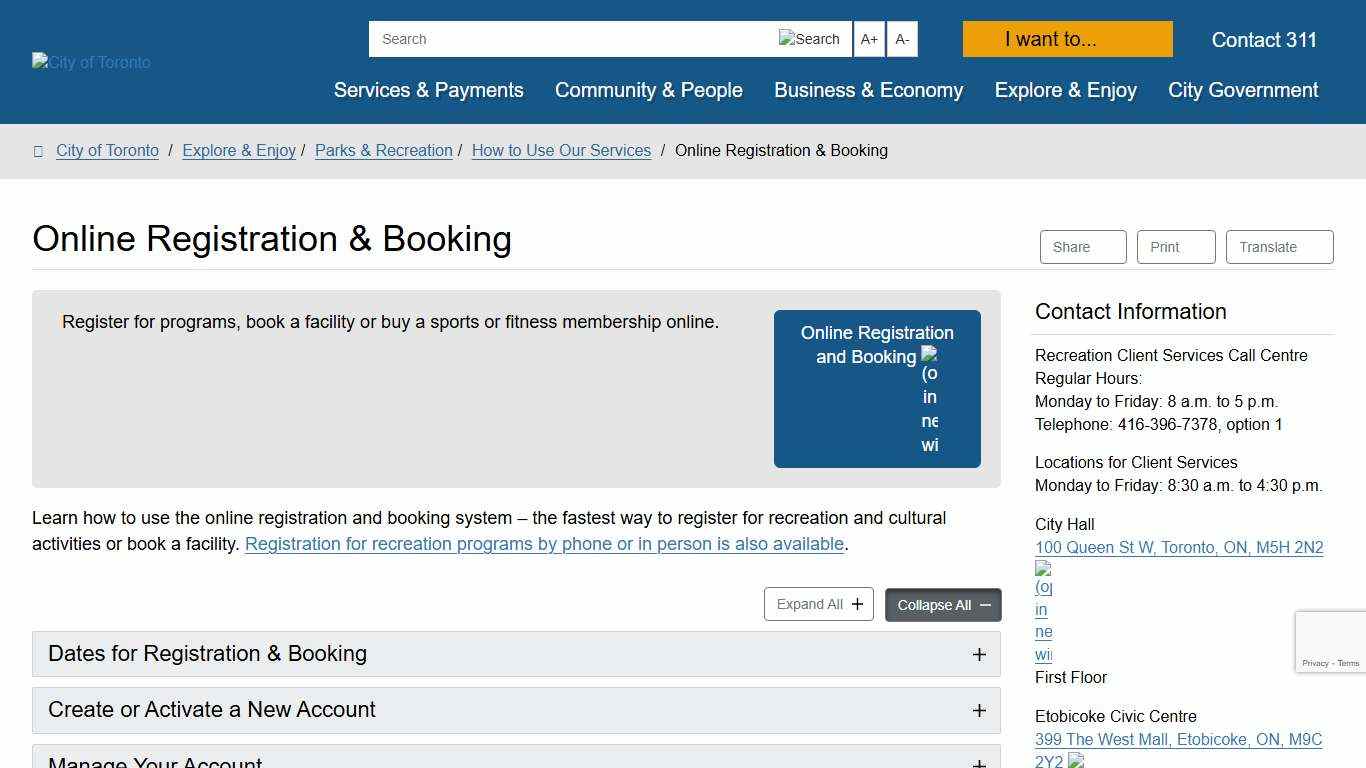The image size is (1366, 768).
Task: Click the City of Toronto logo
Action: (x=90, y=62)
